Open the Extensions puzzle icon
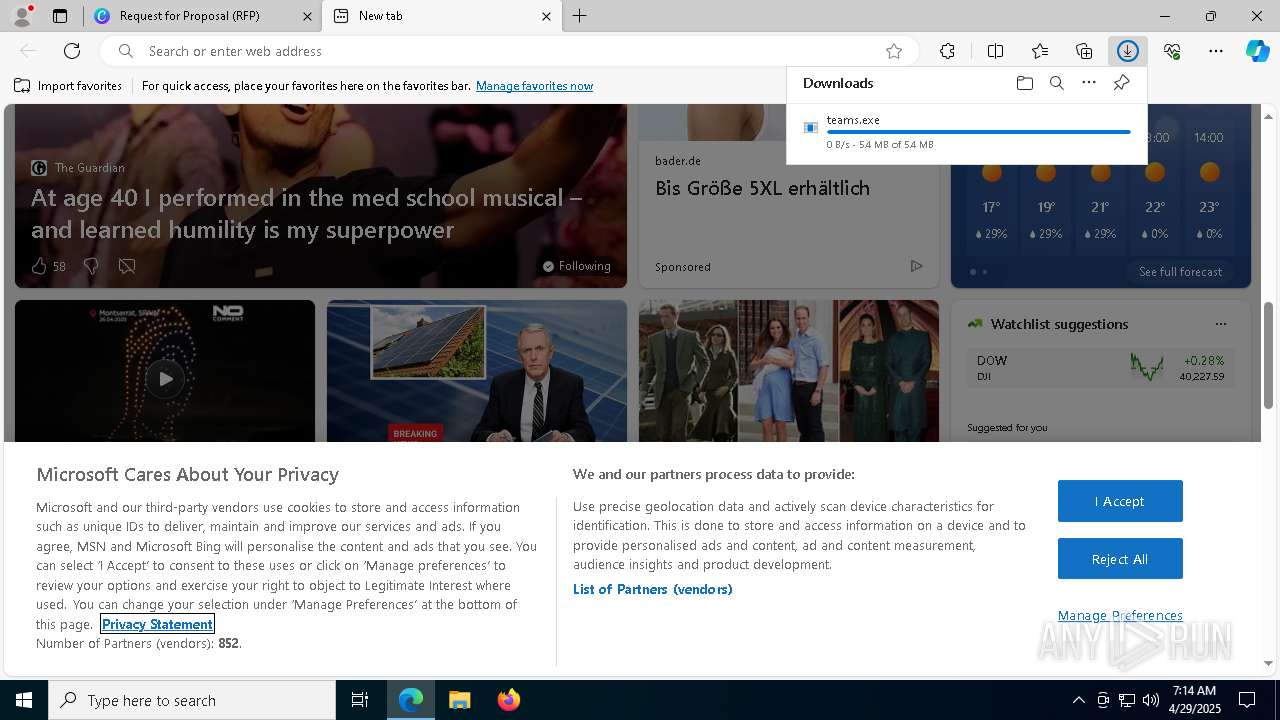The width and height of the screenshot is (1280, 720). pos(947,51)
